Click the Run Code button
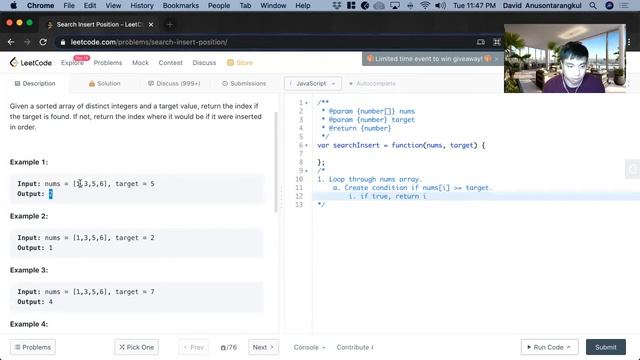640x360 pixels. (549, 347)
